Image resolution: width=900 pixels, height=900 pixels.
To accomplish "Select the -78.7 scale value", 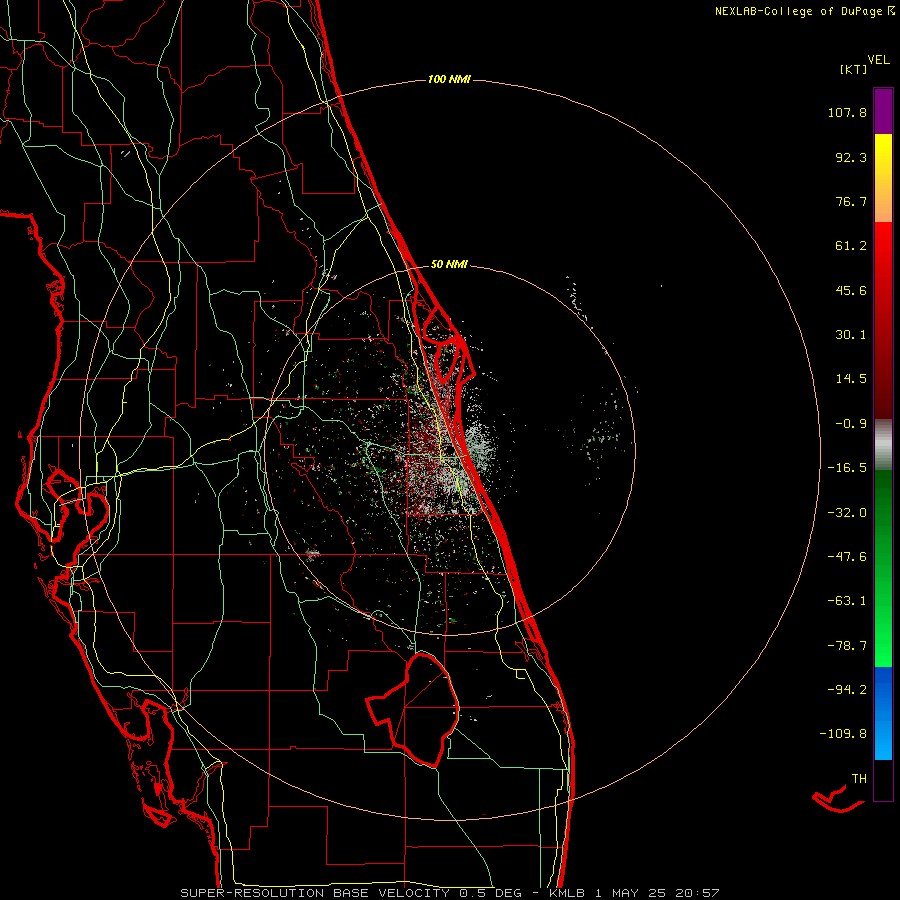I will (x=847, y=646).
